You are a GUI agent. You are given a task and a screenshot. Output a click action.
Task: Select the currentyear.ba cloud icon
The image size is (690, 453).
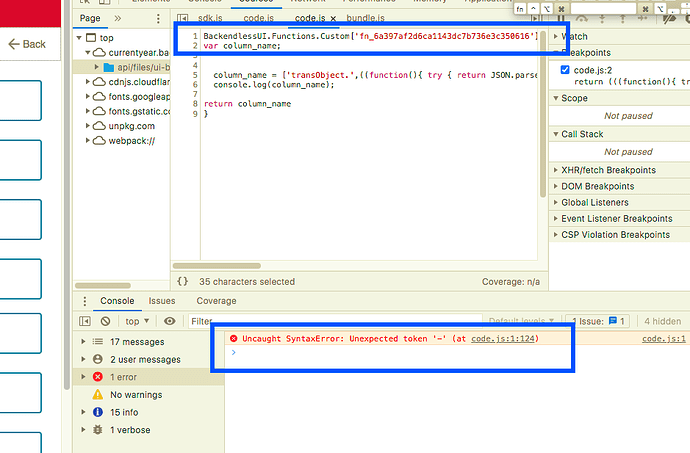coord(99,52)
